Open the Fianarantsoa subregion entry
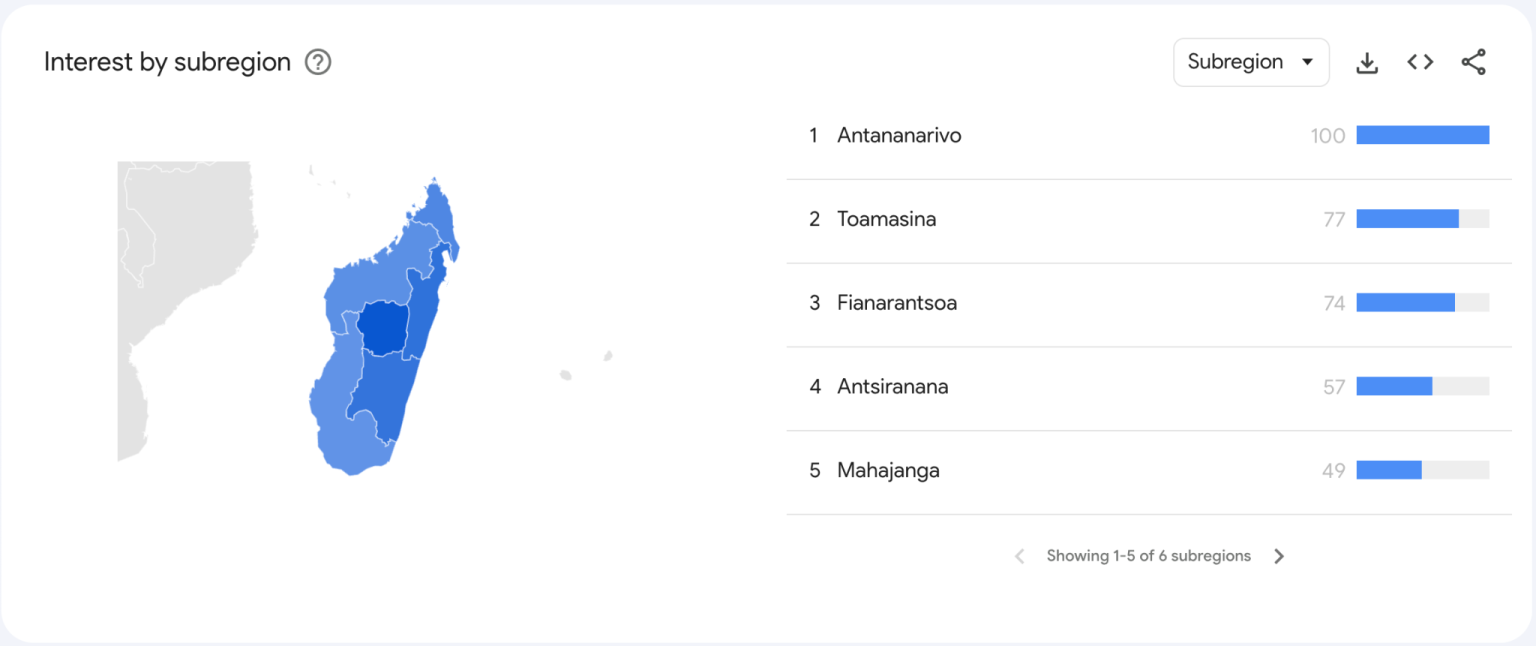 click(896, 303)
